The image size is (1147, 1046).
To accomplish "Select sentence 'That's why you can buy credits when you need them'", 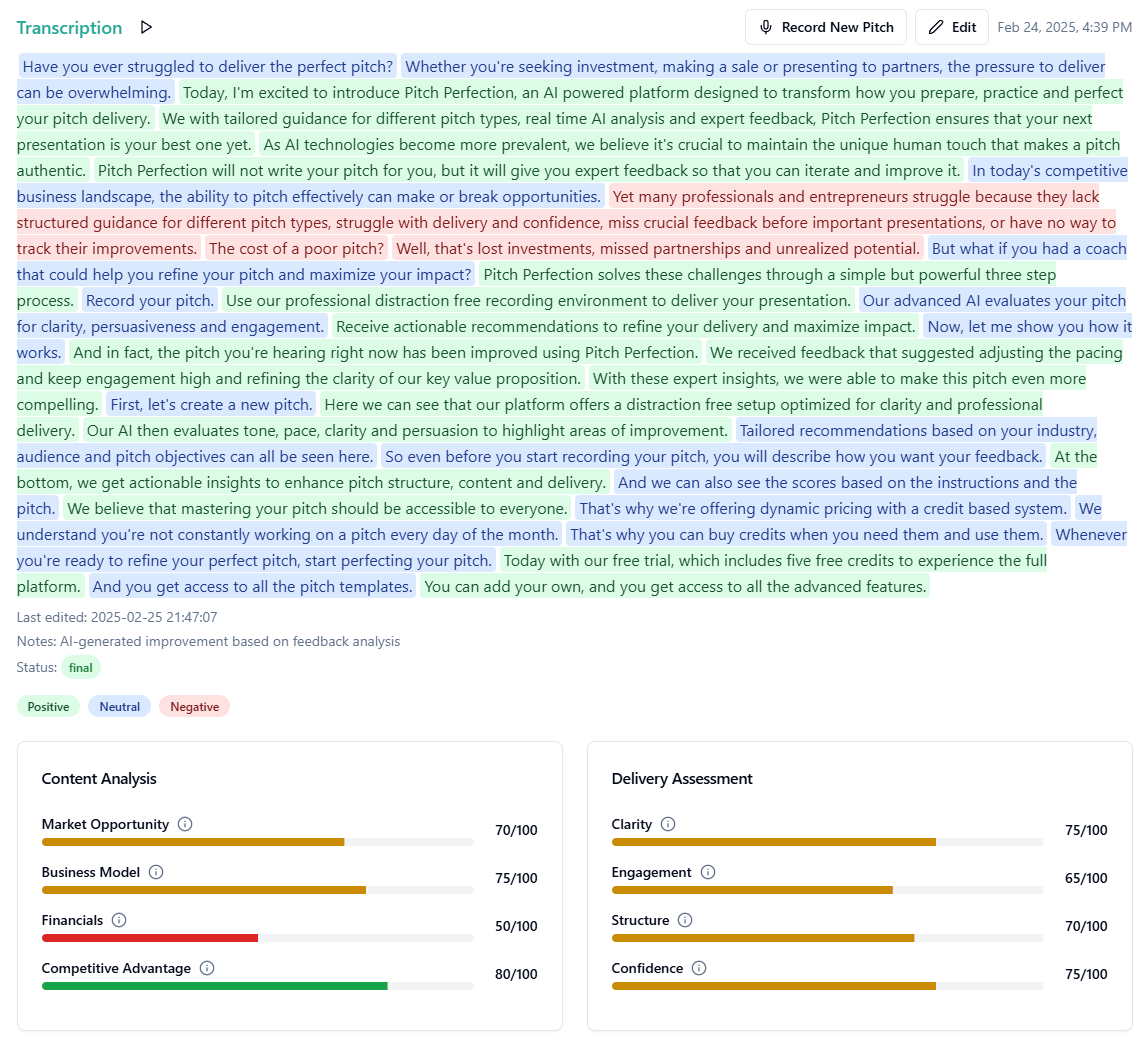I will [x=807, y=535].
